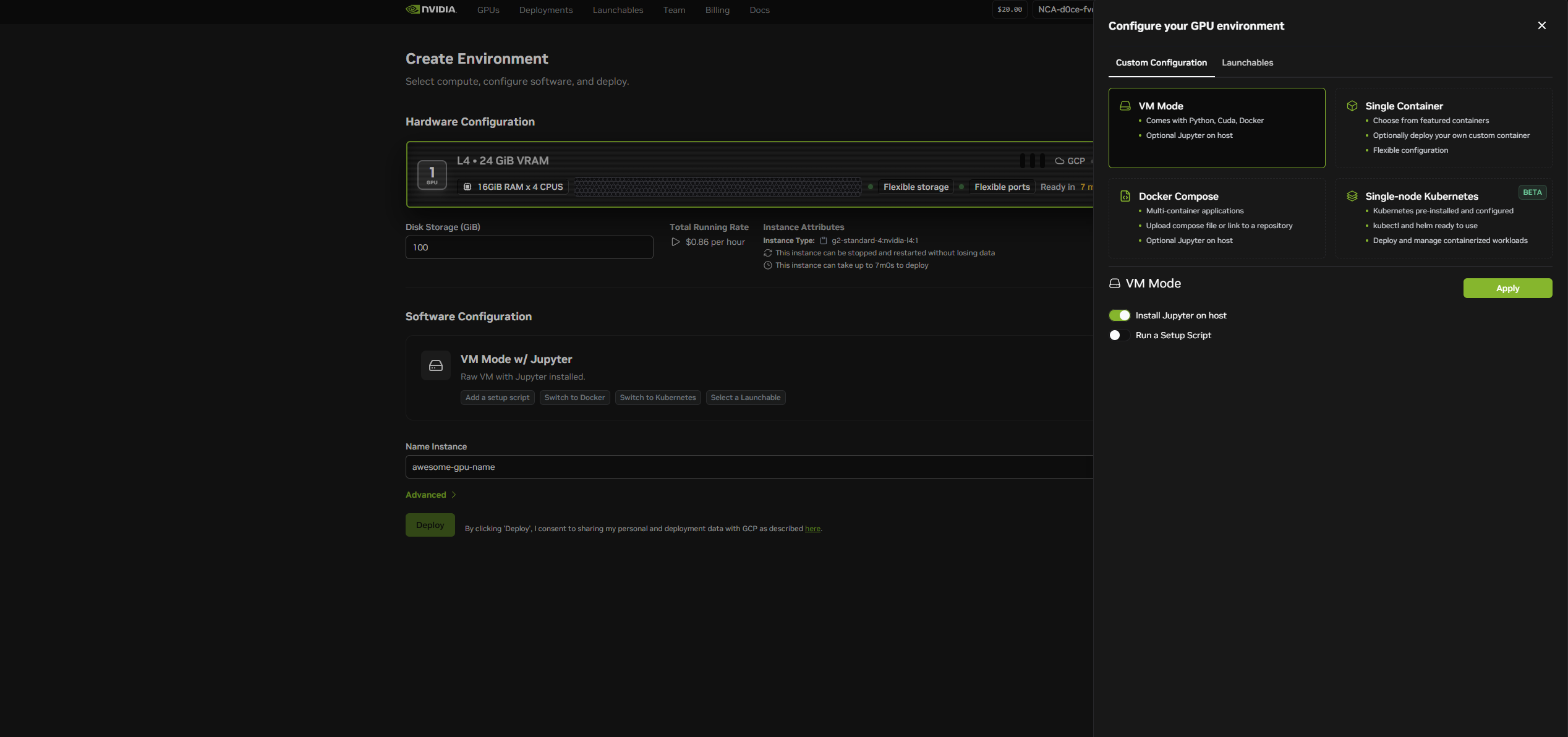Screen dimensions: 1568x737
Task: Open the GPUs menu
Action: (x=488, y=10)
